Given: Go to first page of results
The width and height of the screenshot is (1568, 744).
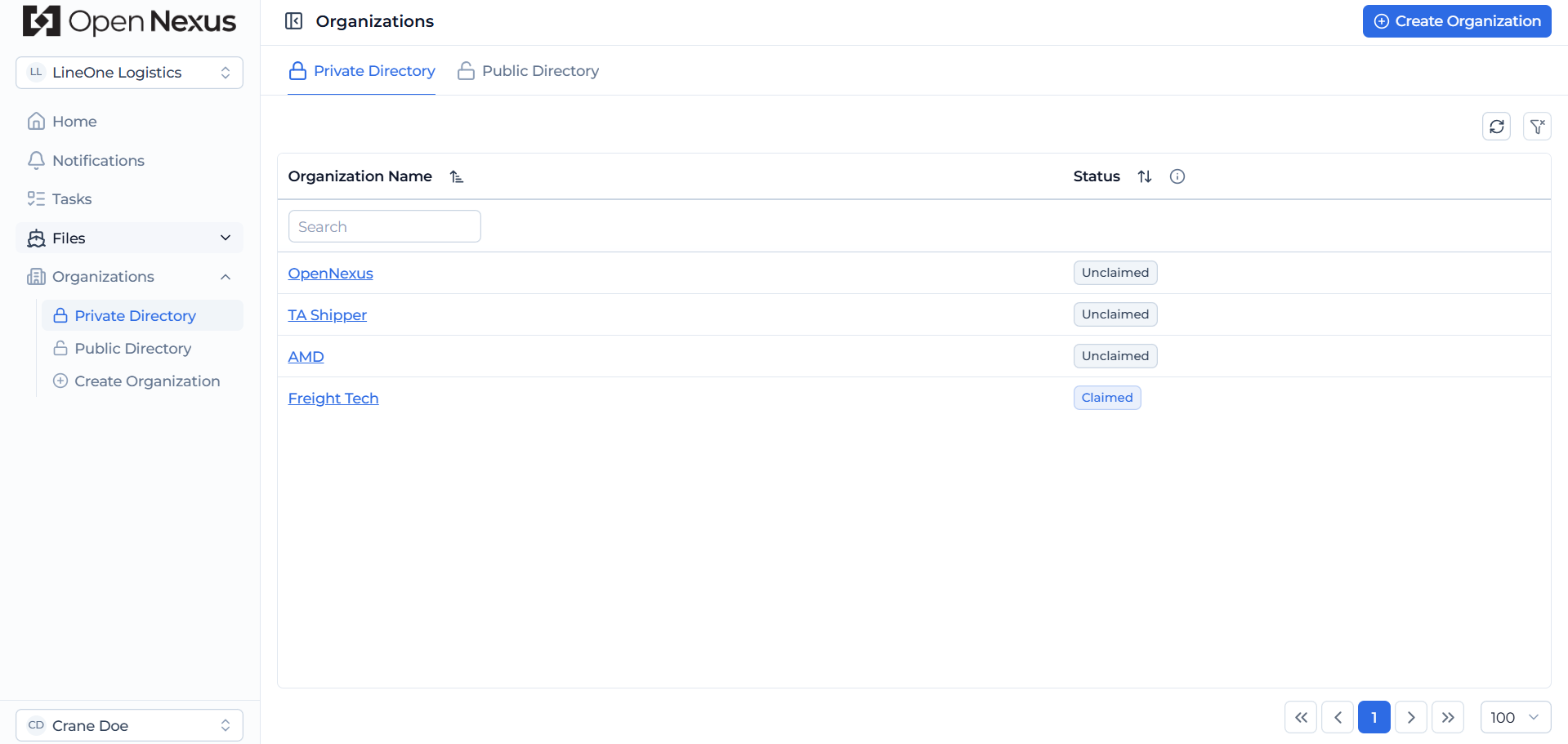Looking at the screenshot, I should [x=1301, y=717].
